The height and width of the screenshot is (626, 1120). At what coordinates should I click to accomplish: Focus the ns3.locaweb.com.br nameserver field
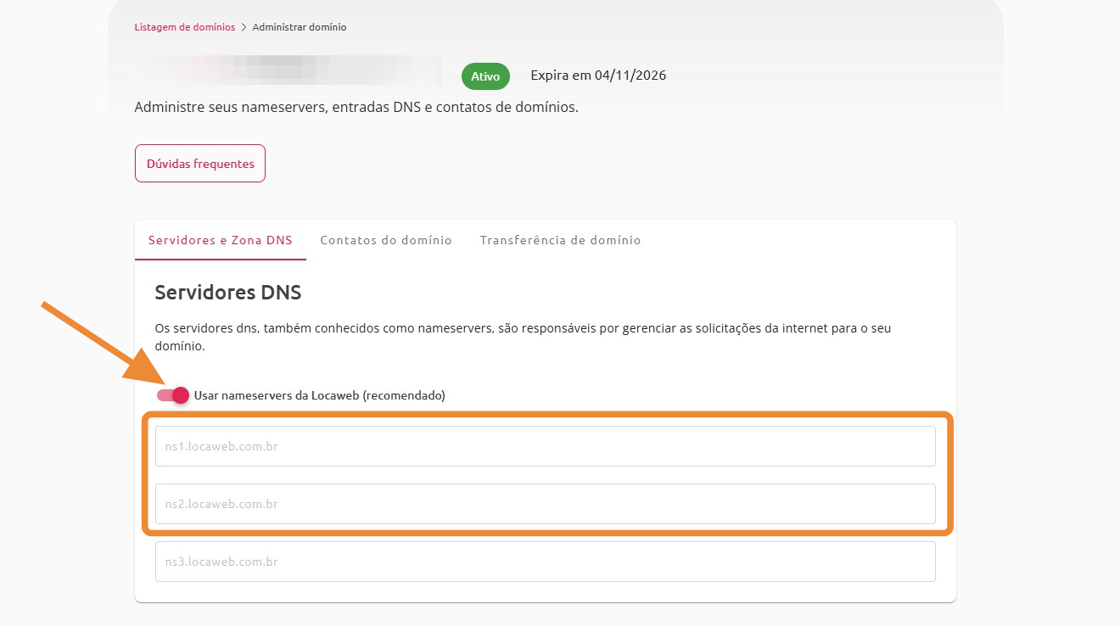tap(545, 562)
